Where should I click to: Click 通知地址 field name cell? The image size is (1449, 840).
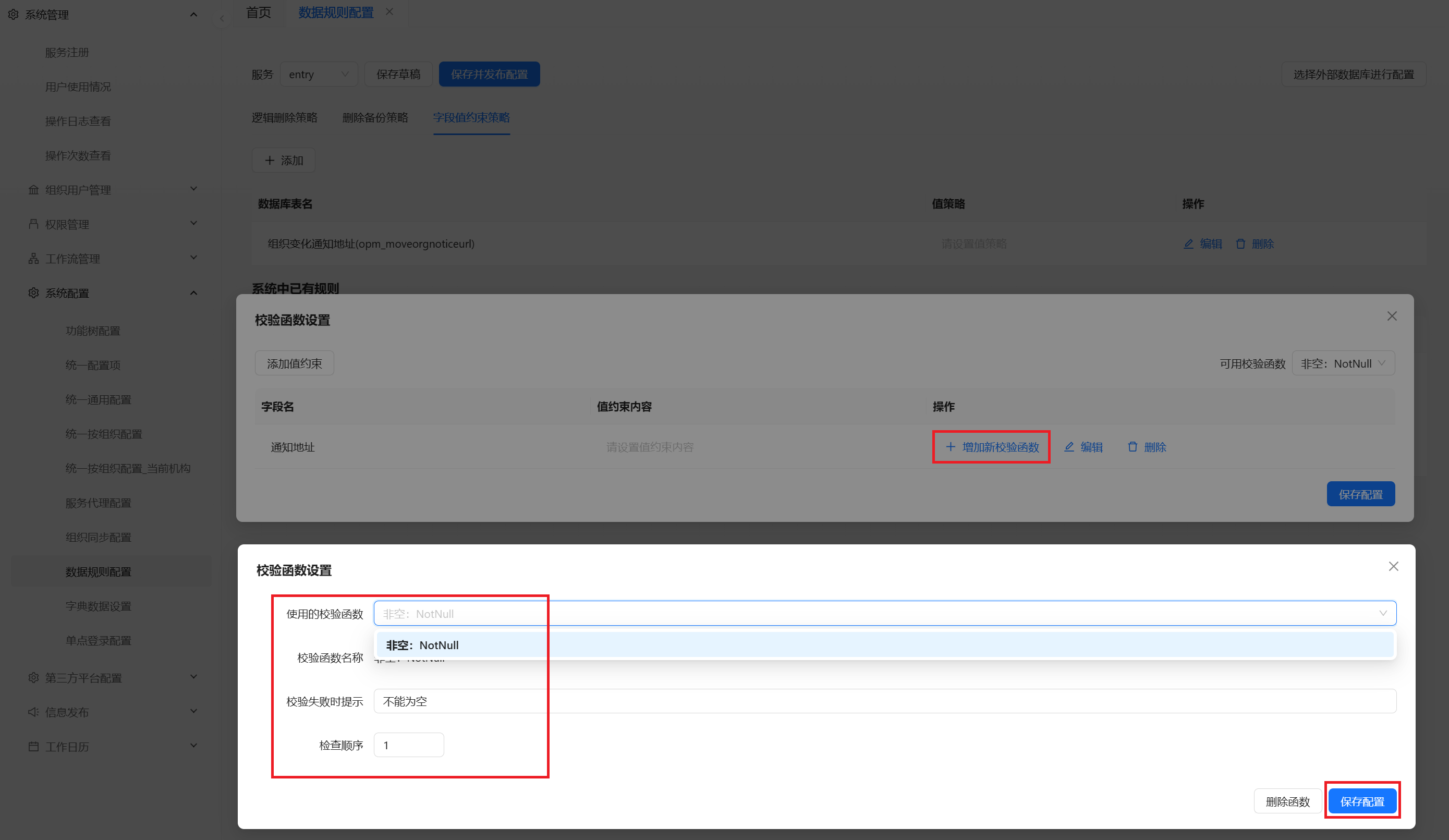293,447
